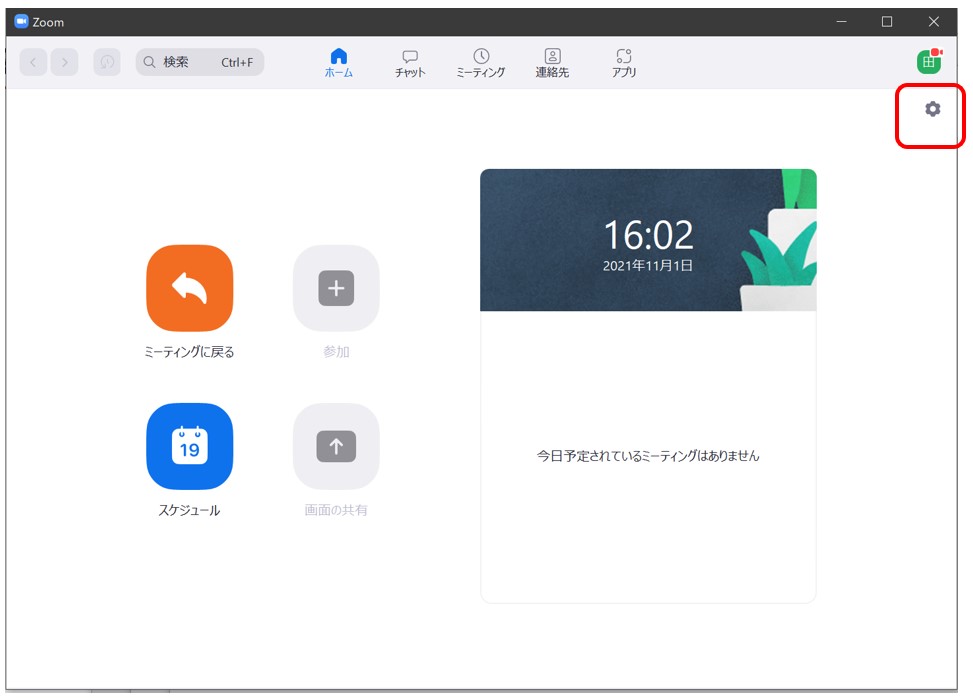
Task: Click the 参加 plus icon
Action: click(336, 288)
